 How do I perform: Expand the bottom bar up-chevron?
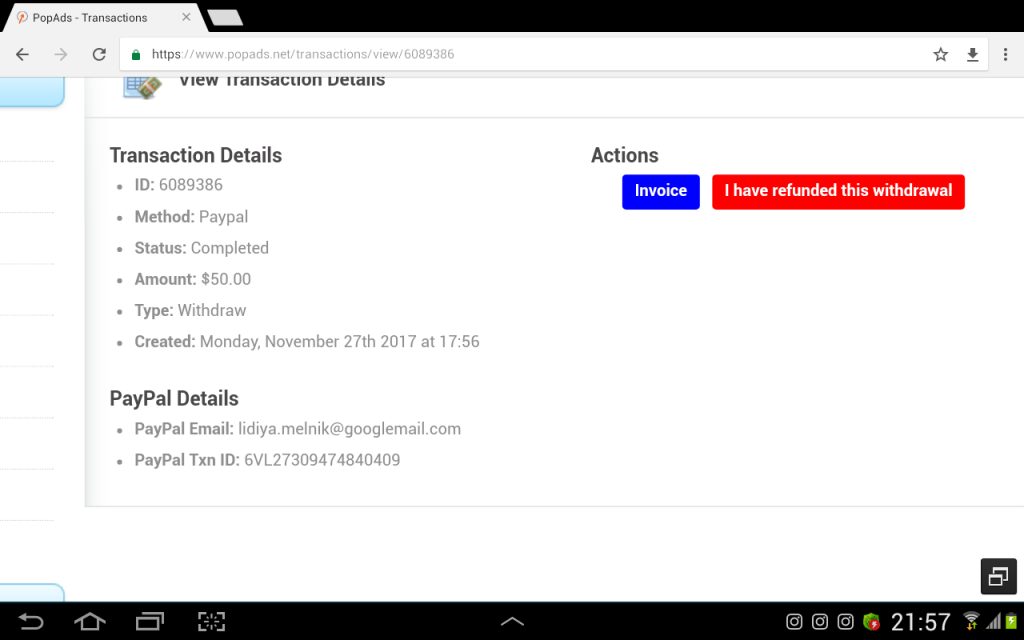click(512, 621)
